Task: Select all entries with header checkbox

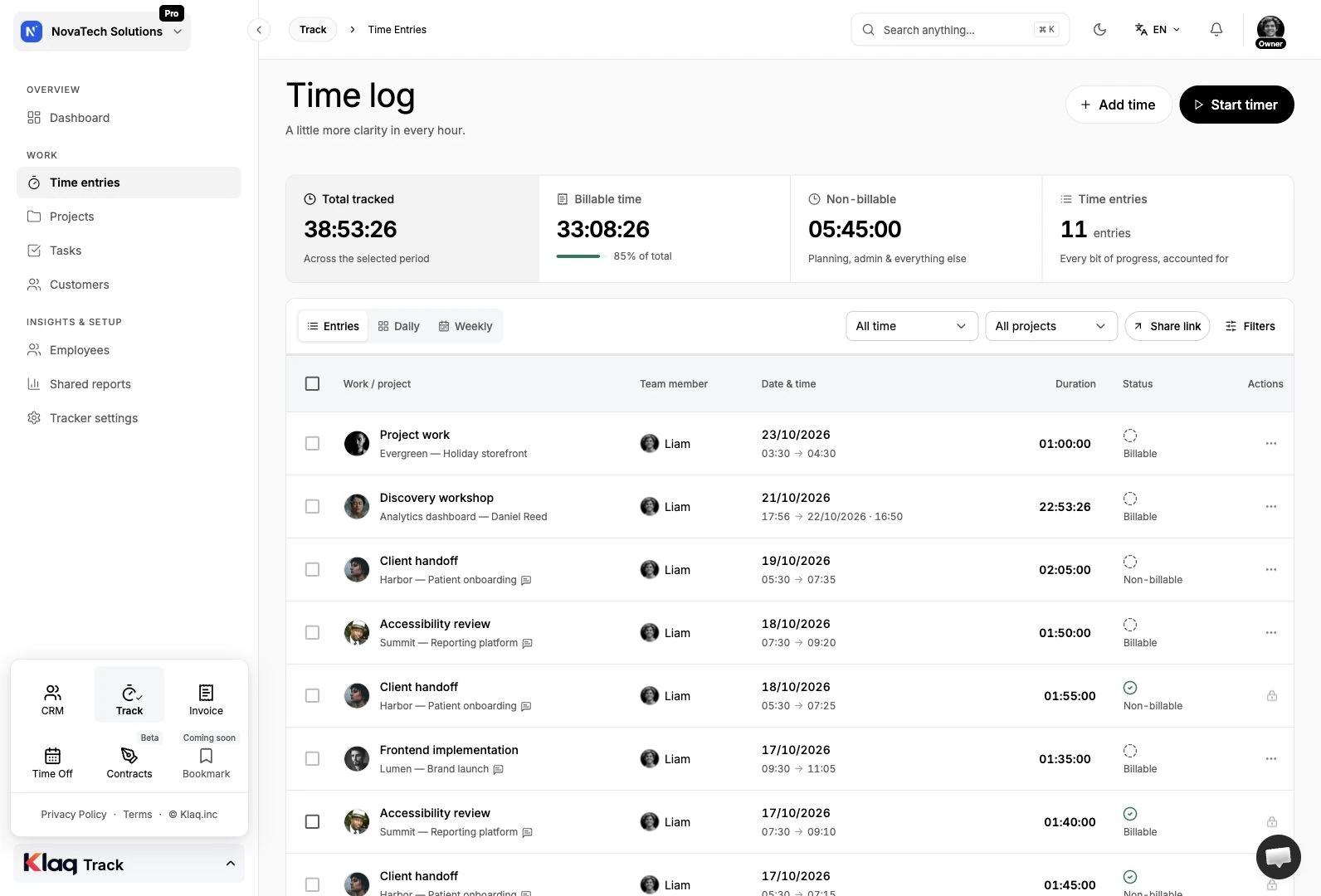Action: pos(312,384)
